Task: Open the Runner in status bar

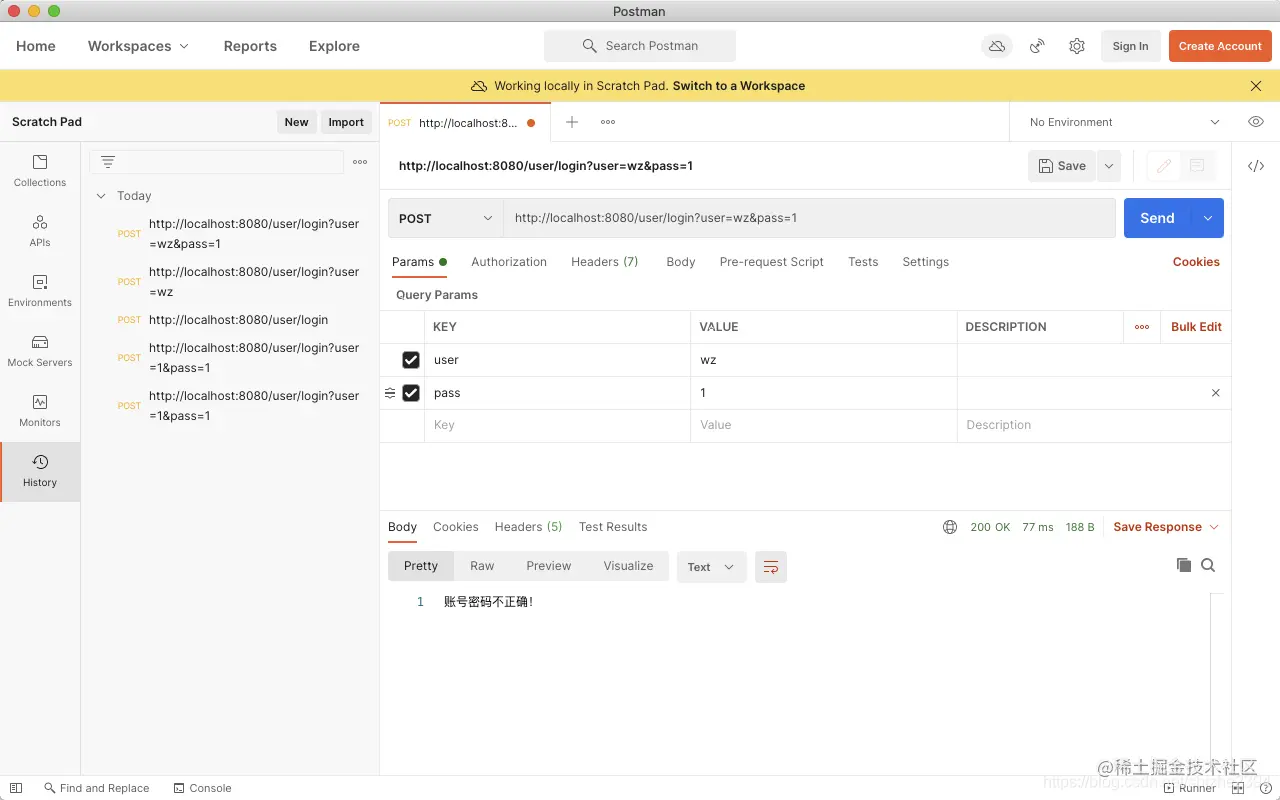Action: click(x=1190, y=788)
